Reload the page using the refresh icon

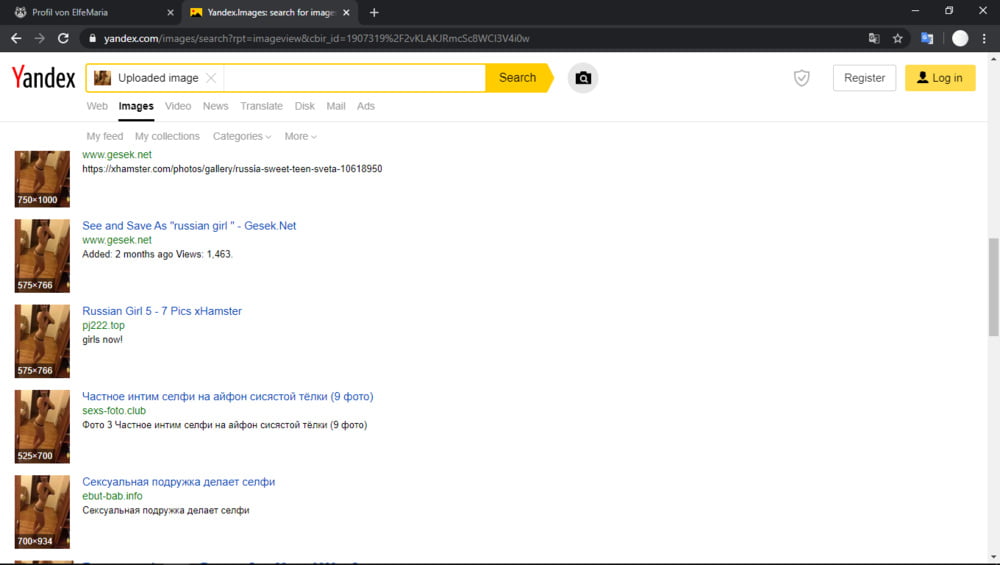tap(63, 38)
